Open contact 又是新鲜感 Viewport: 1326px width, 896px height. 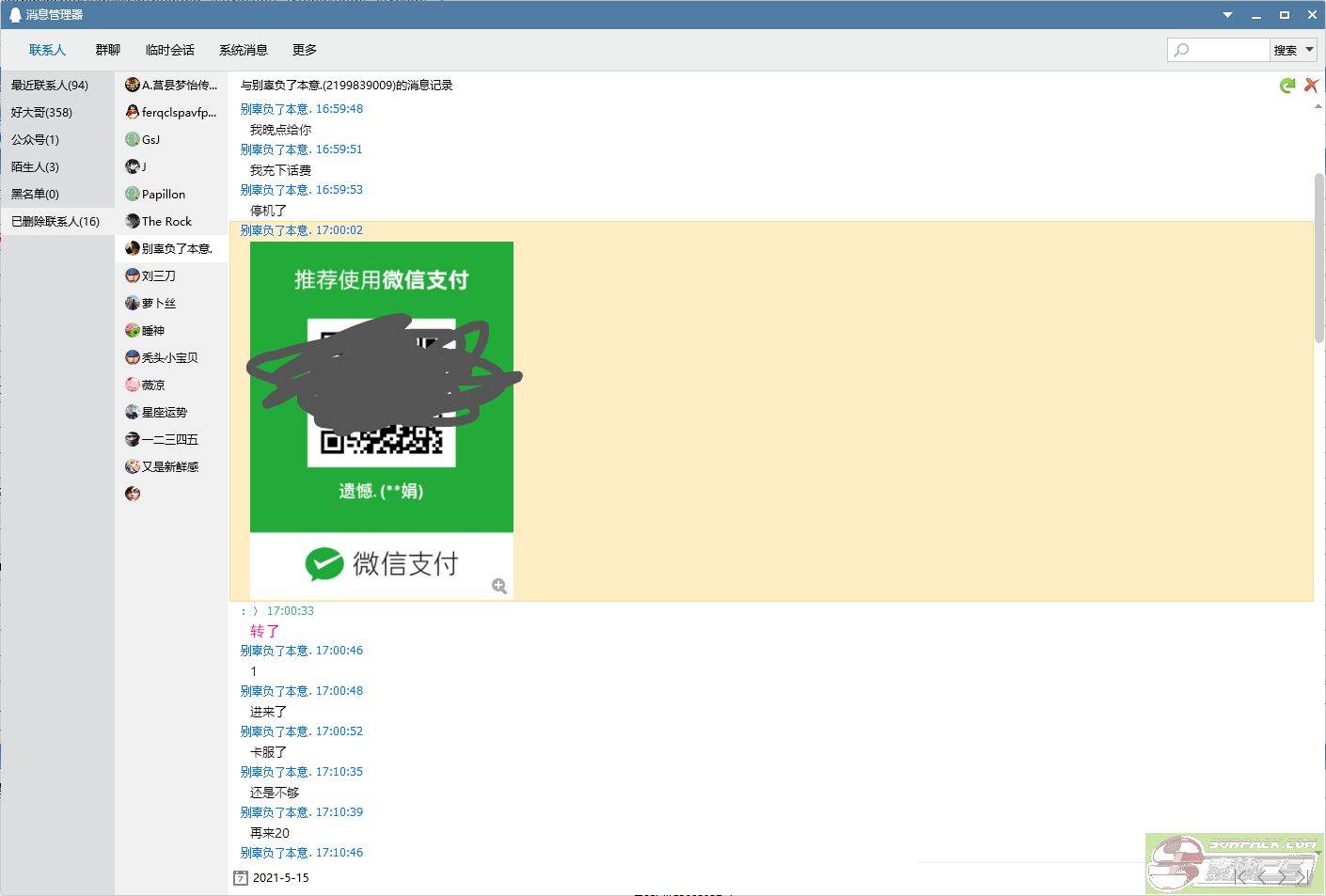[x=171, y=466]
